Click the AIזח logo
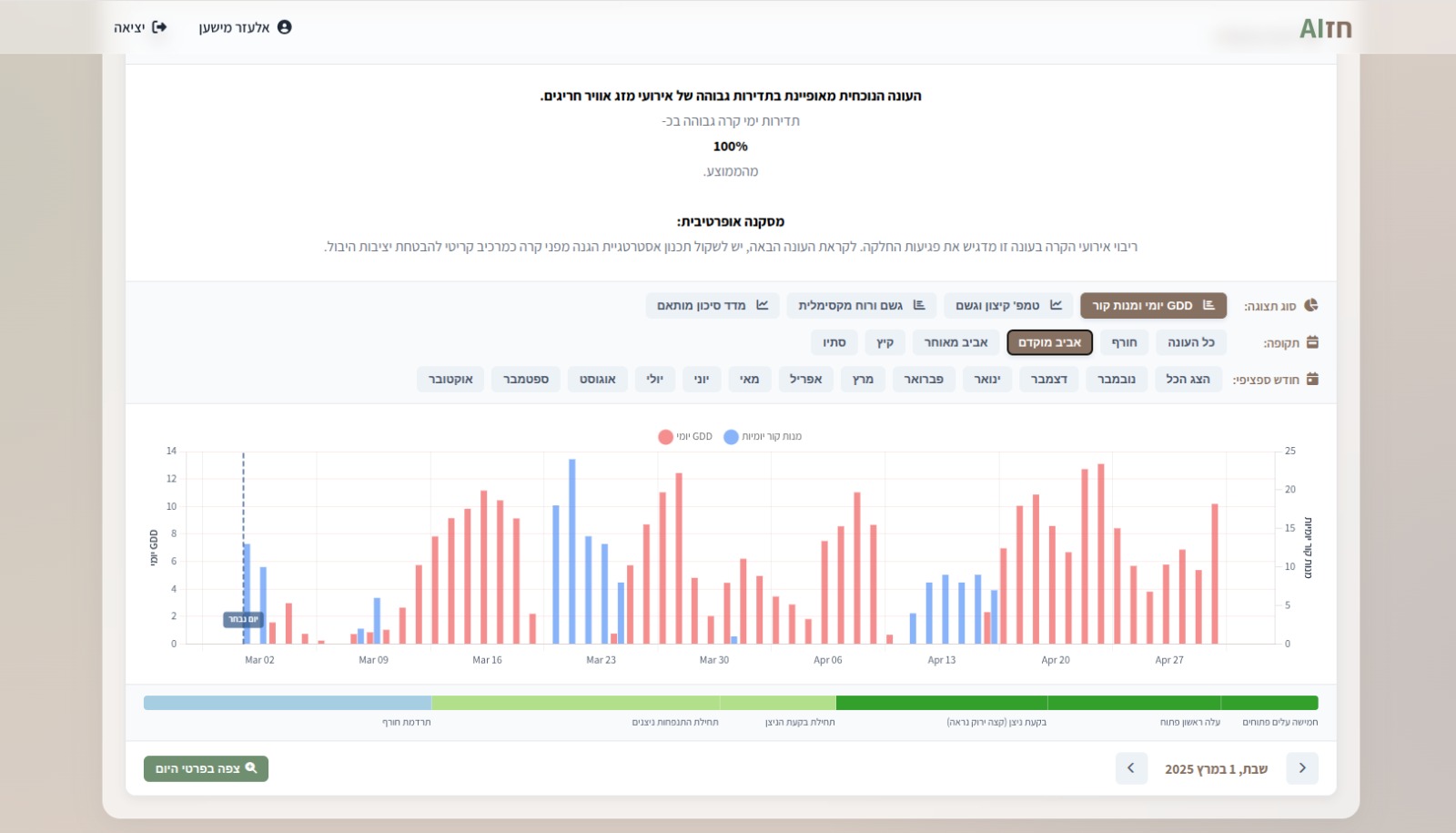This screenshot has width=1456, height=833. 1325,29
